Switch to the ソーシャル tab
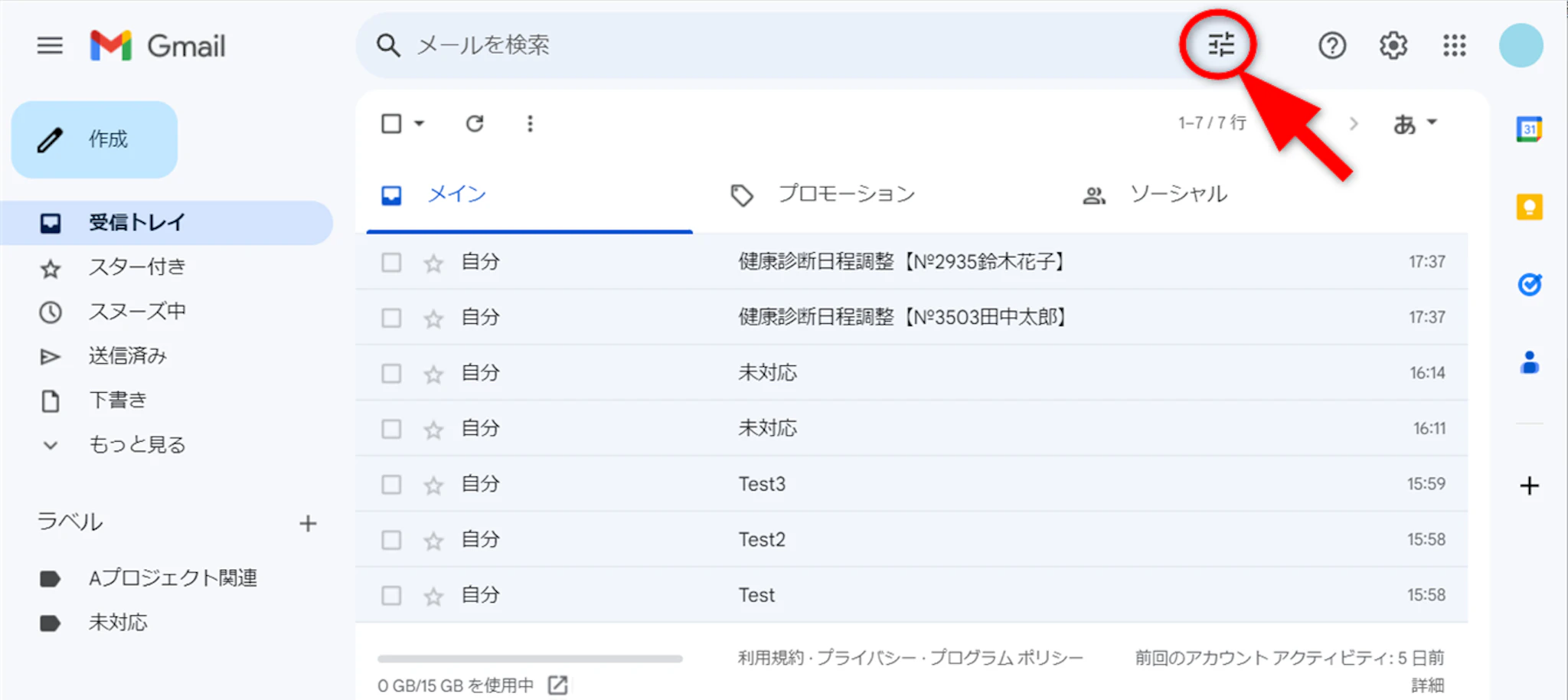 click(1178, 195)
